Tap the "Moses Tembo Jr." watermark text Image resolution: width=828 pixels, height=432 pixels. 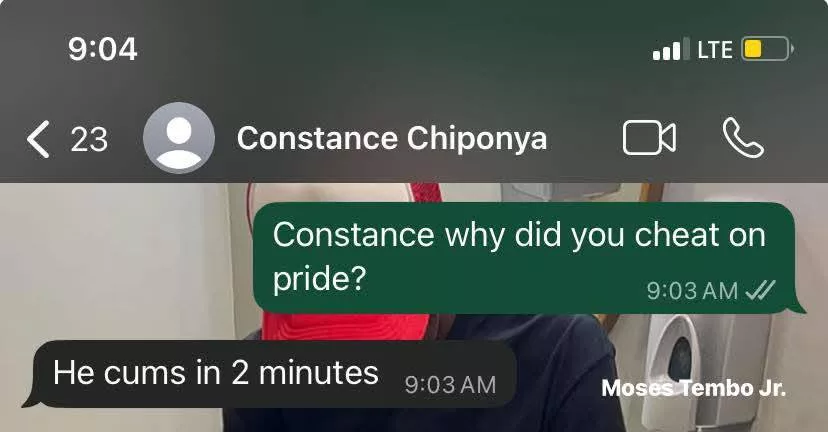coord(694,388)
